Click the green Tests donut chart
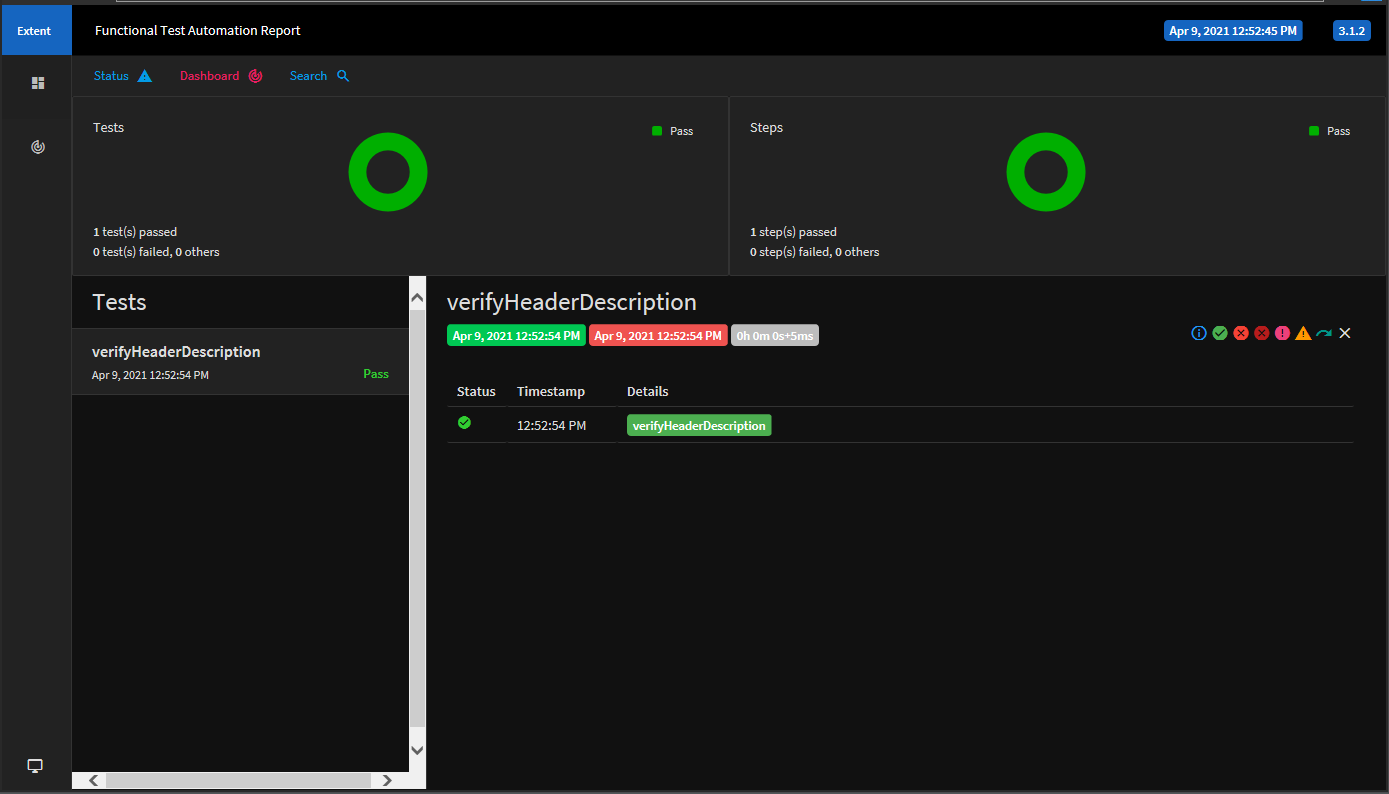Image resolution: width=1389 pixels, height=794 pixels. coord(388,172)
